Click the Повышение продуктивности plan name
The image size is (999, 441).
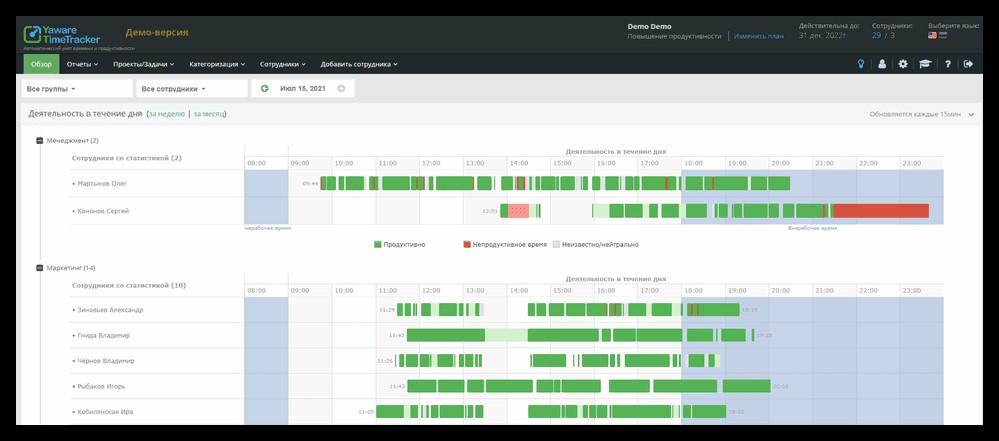(x=674, y=36)
